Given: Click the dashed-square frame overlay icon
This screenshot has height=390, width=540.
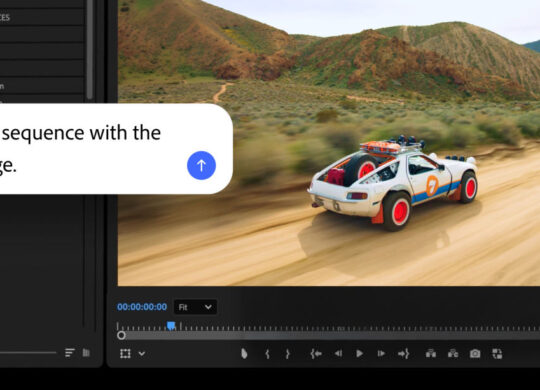Looking at the screenshot, I should [x=125, y=353].
